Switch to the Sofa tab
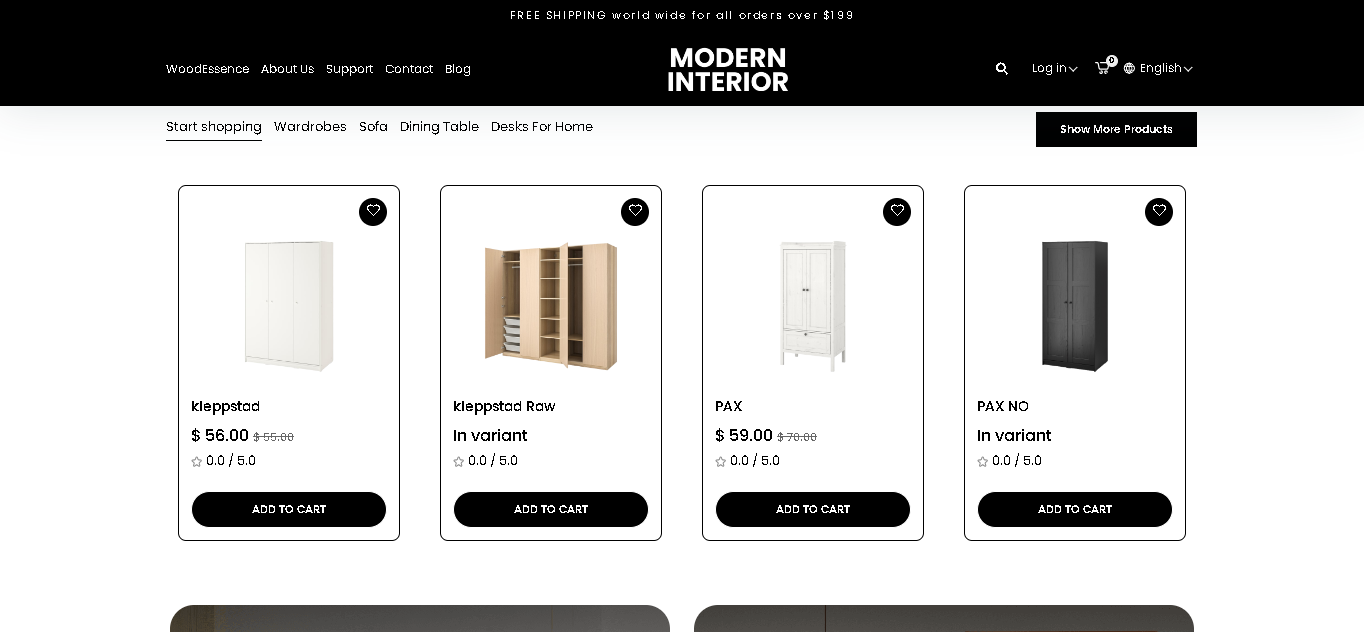1364x632 pixels. tap(373, 127)
